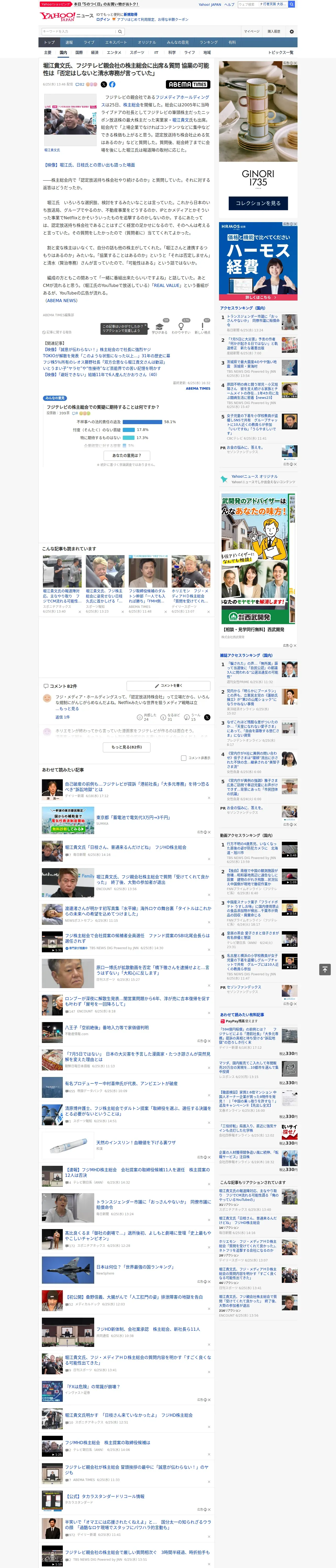This screenshot has height=1568, width=336.
Task: Click the 特に期待するものはない poll bar
Action: (x=129, y=438)
